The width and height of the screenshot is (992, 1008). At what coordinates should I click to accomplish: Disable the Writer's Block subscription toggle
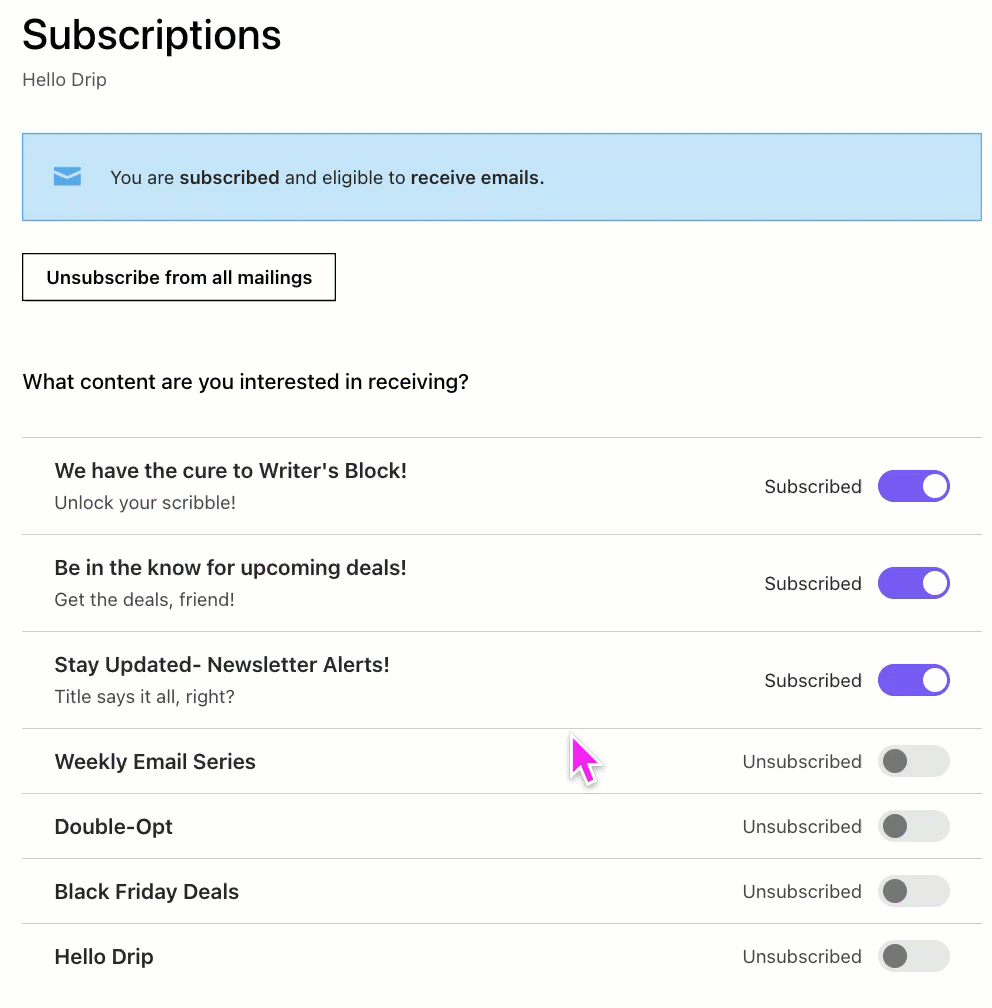(x=913, y=486)
